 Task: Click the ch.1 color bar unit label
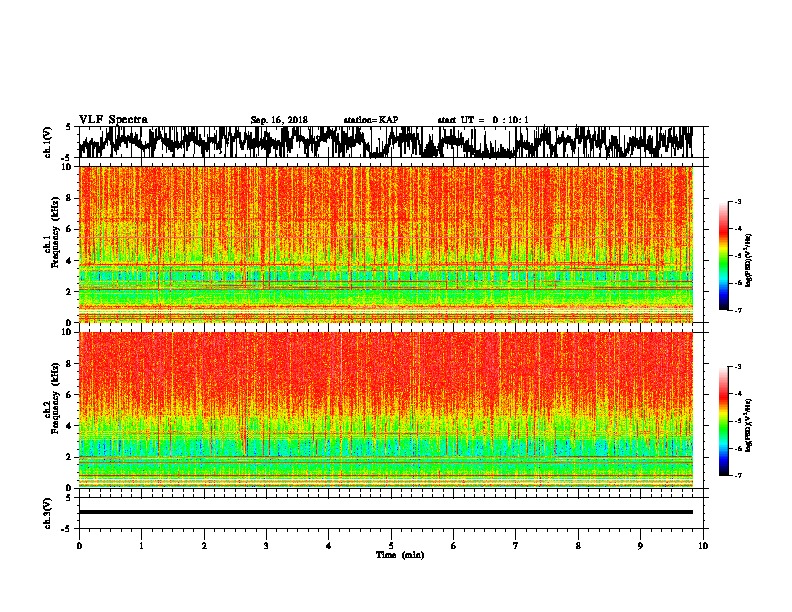coord(749,260)
